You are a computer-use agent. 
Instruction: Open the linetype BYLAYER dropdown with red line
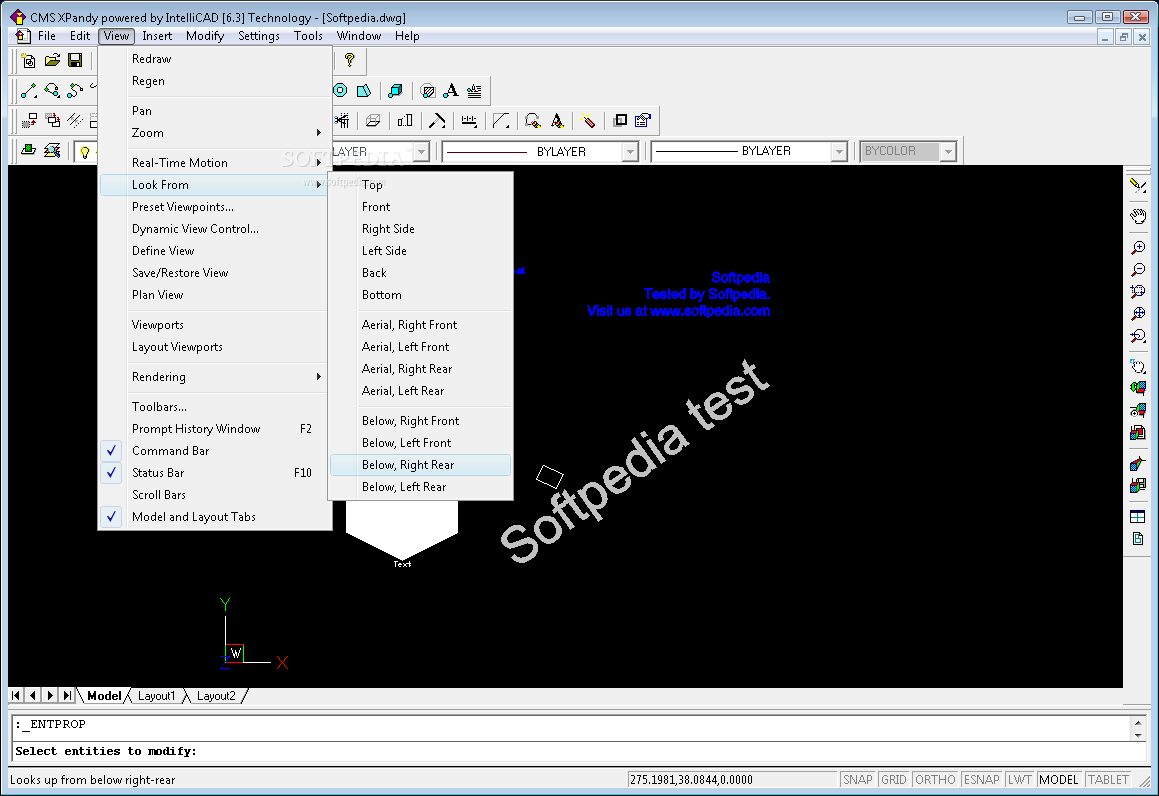pos(630,152)
